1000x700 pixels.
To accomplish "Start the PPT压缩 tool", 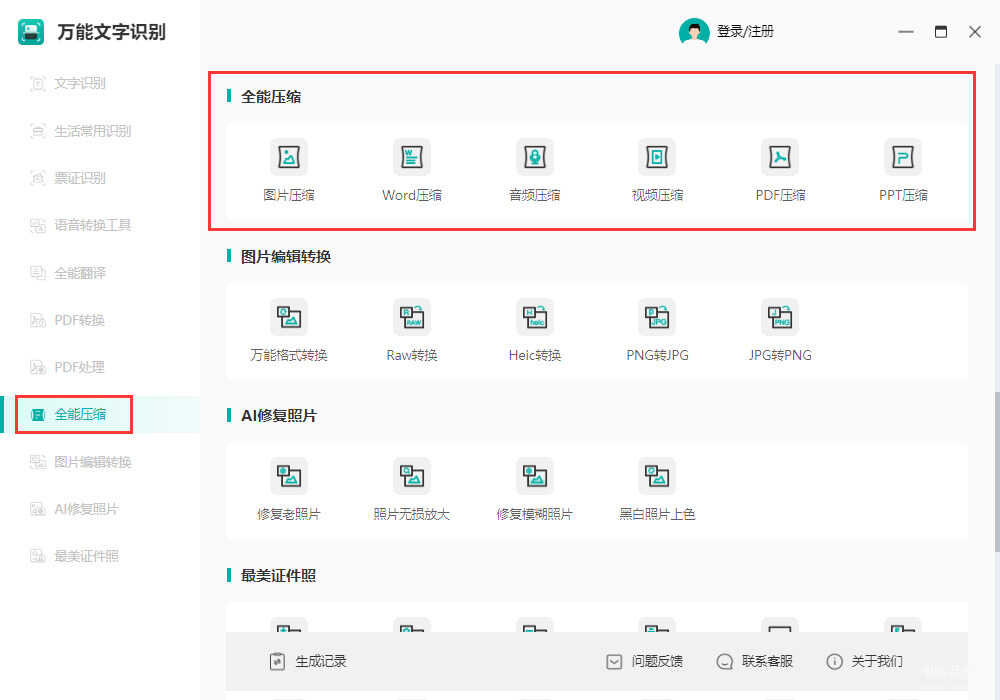I will click(903, 158).
